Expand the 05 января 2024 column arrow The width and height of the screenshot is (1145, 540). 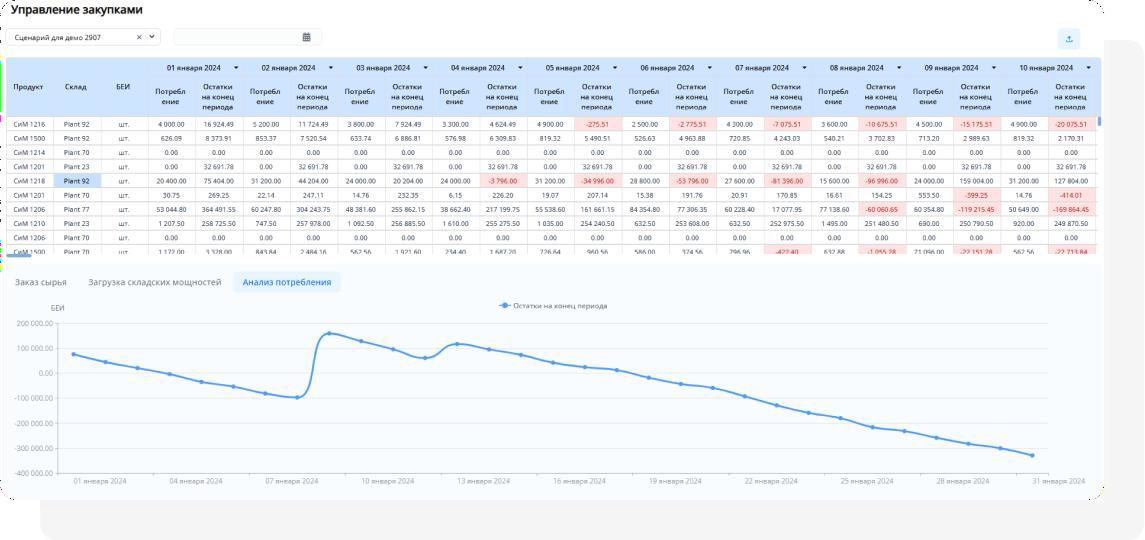tap(615, 67)
